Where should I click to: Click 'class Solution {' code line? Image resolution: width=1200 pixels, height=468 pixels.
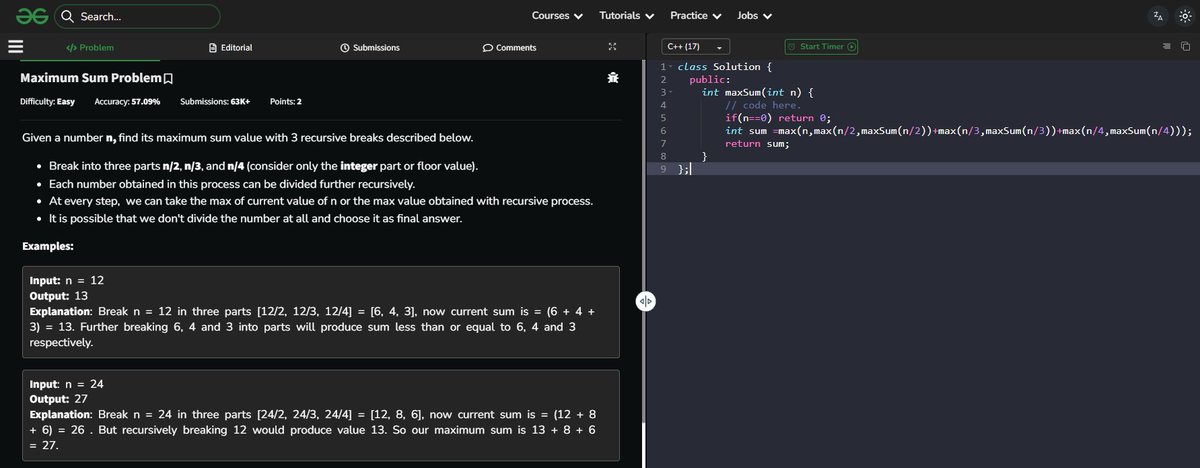click(725, 67)
